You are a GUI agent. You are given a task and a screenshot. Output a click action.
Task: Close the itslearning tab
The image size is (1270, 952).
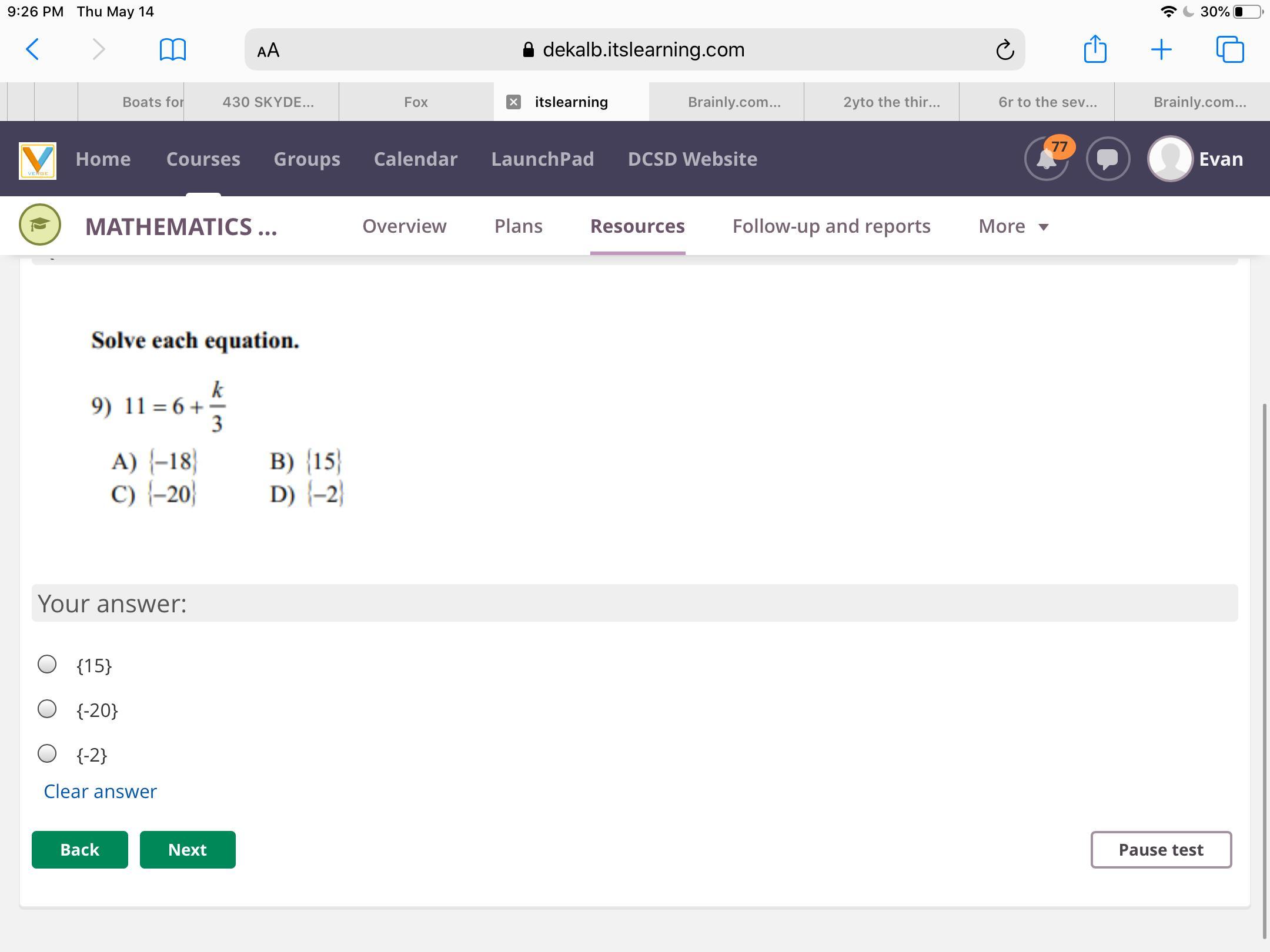click(513, 102)
